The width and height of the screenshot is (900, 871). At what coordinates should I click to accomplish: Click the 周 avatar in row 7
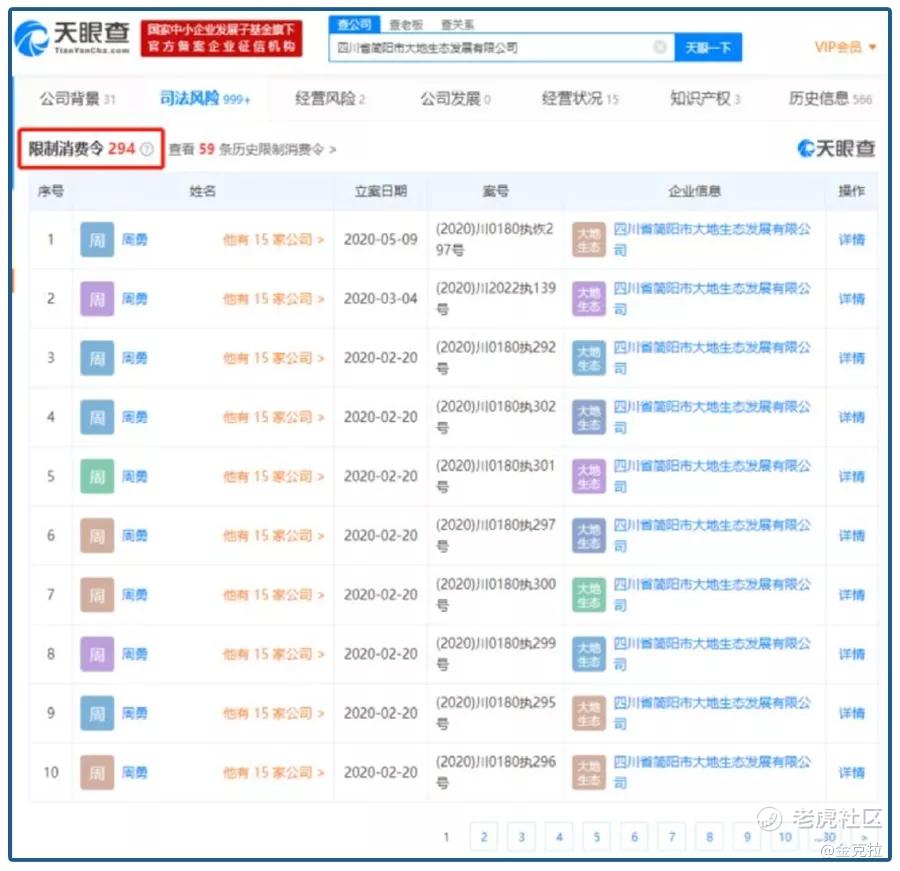(97, 594)
